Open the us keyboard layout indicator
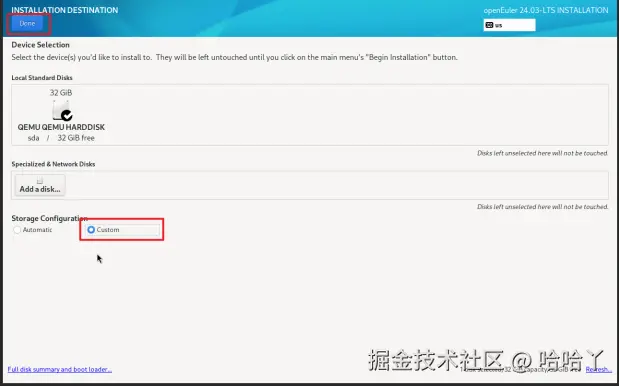The width and height of the screenshot is (620, 387). click(509, 25)
